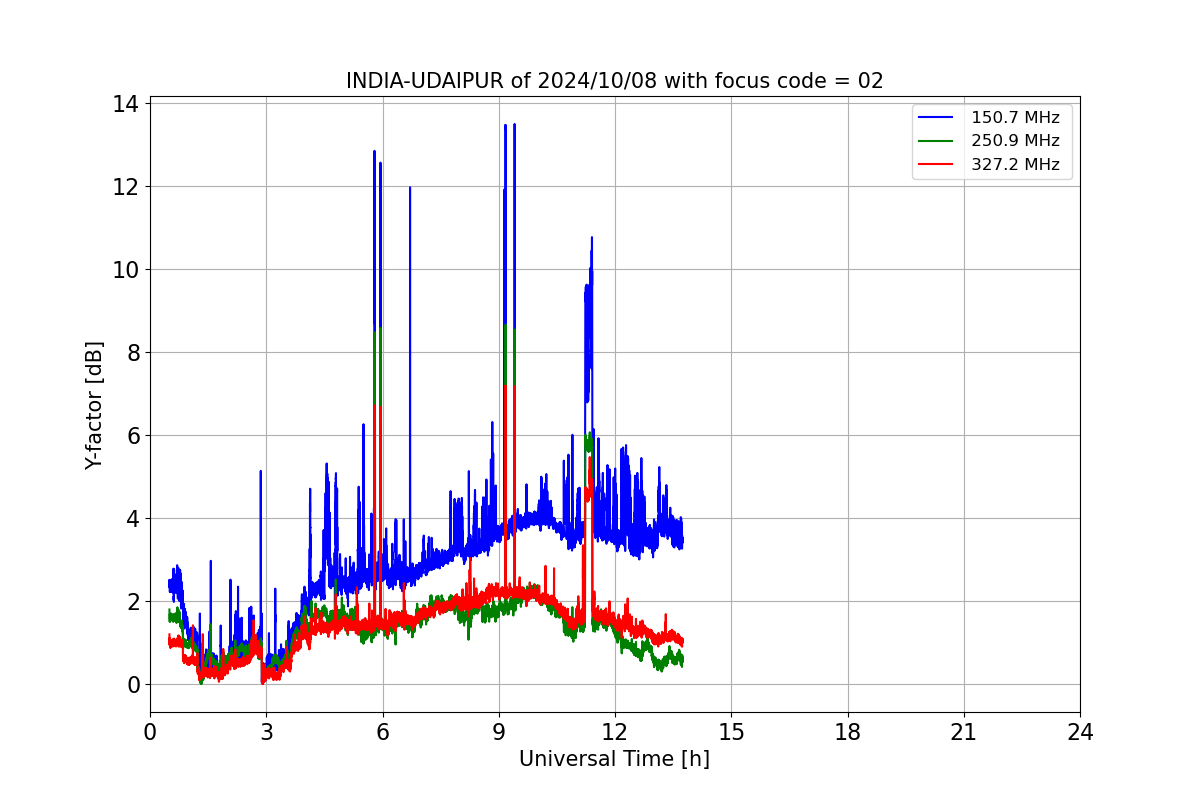Click y-axis tick label 8
This screenshot has width=1200, height=800.
coord(134,353)
